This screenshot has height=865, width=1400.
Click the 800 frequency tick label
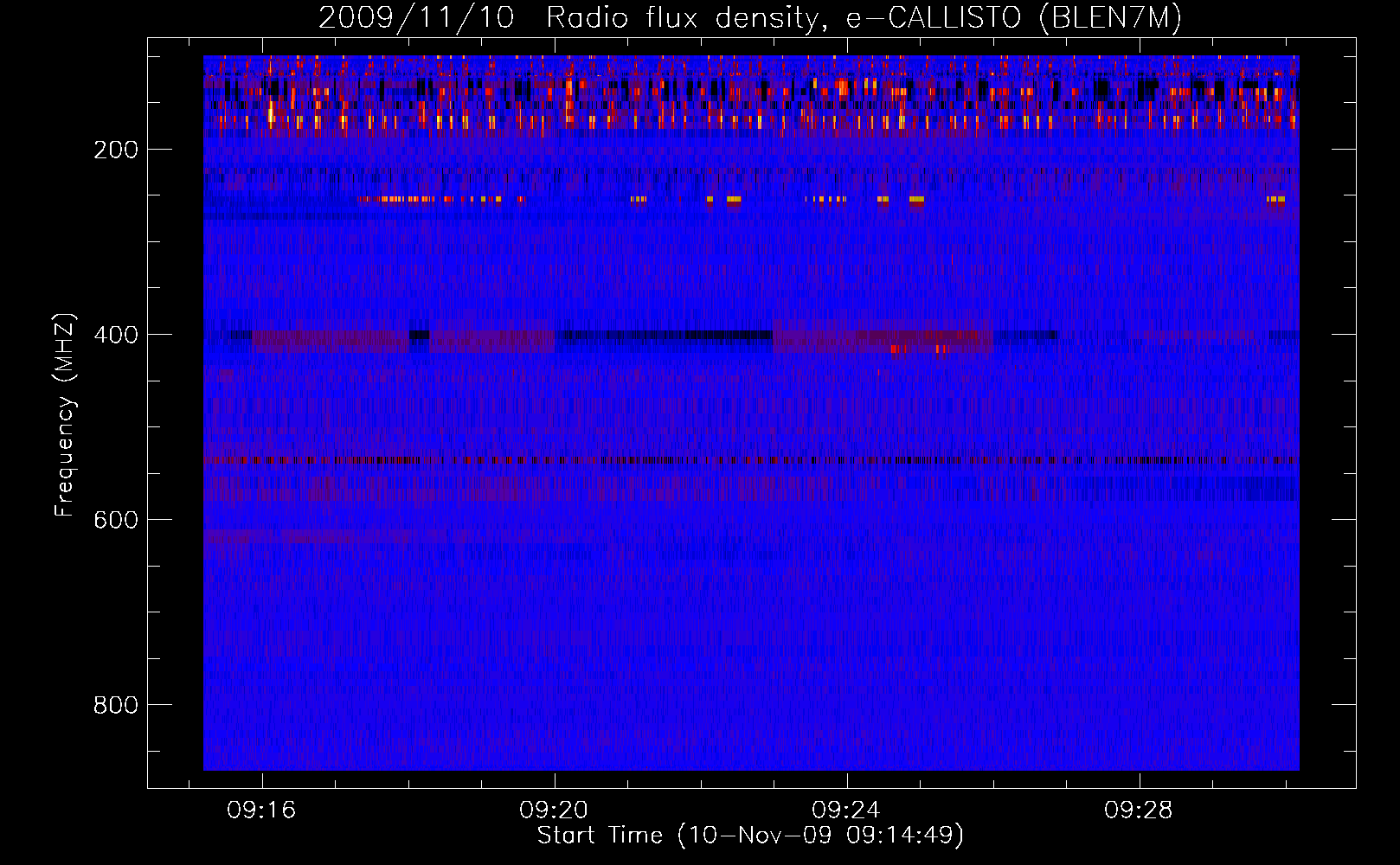(x=116, y=705)
